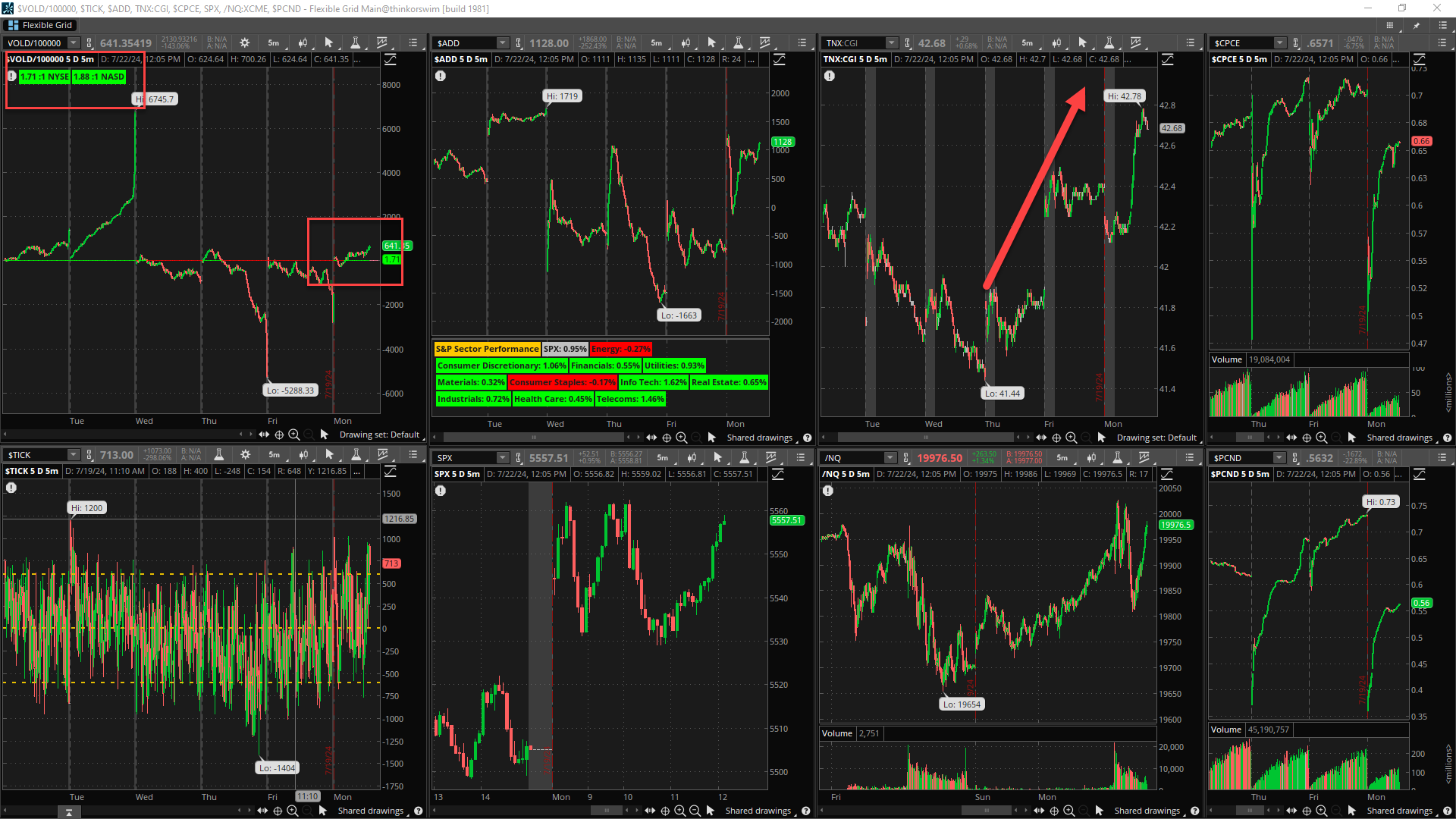This screenshot has width=1456, height=819.
Task: Click 'Shared drawings' under the $SCPCE chart
Action: coord(1399,438)
